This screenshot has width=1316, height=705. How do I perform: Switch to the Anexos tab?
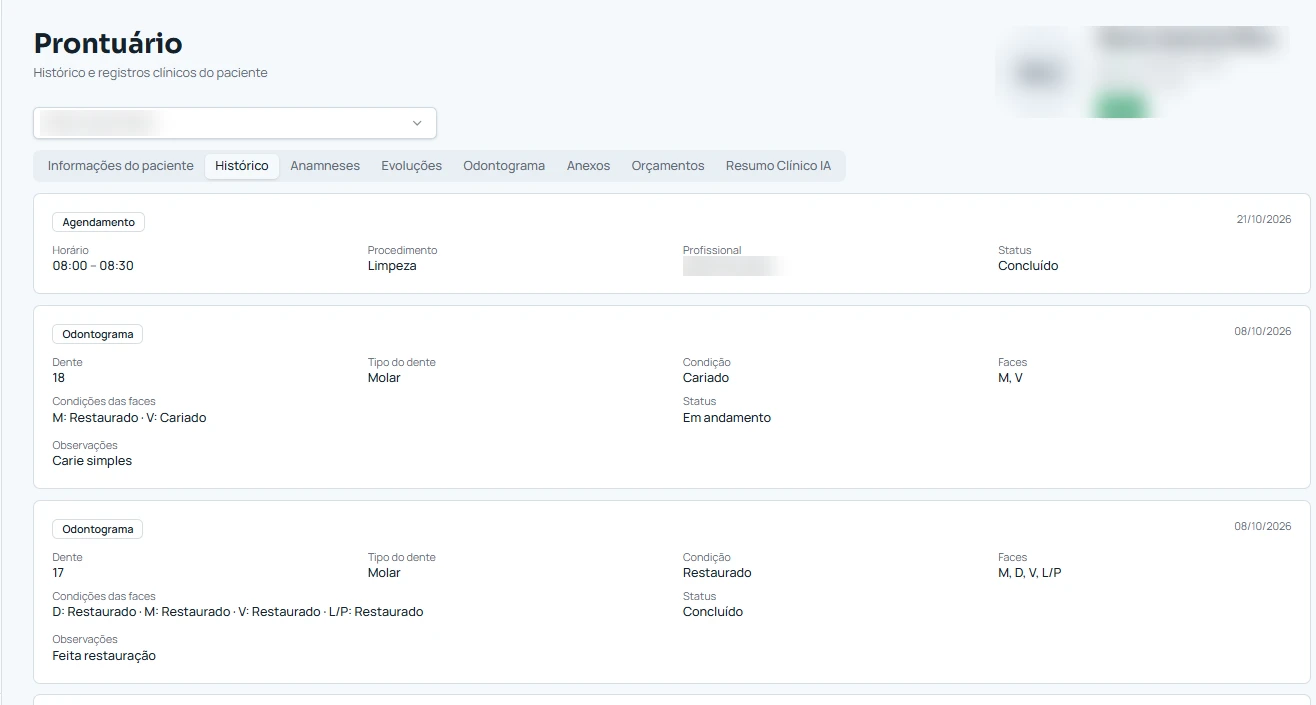[x=588, y=166]
